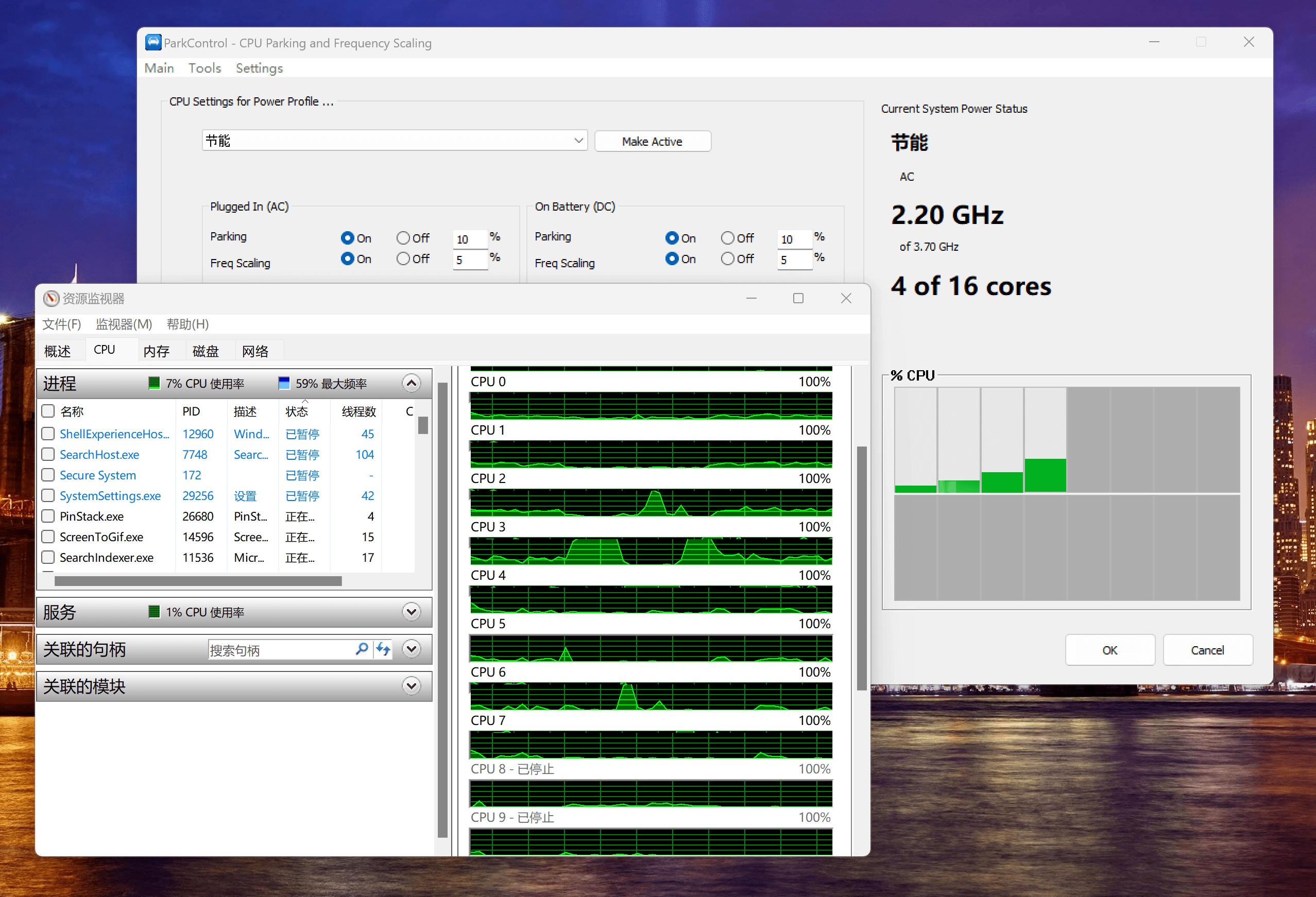
Task: Expand the 服务 section chevron
Action: click(x=411, y=612)
